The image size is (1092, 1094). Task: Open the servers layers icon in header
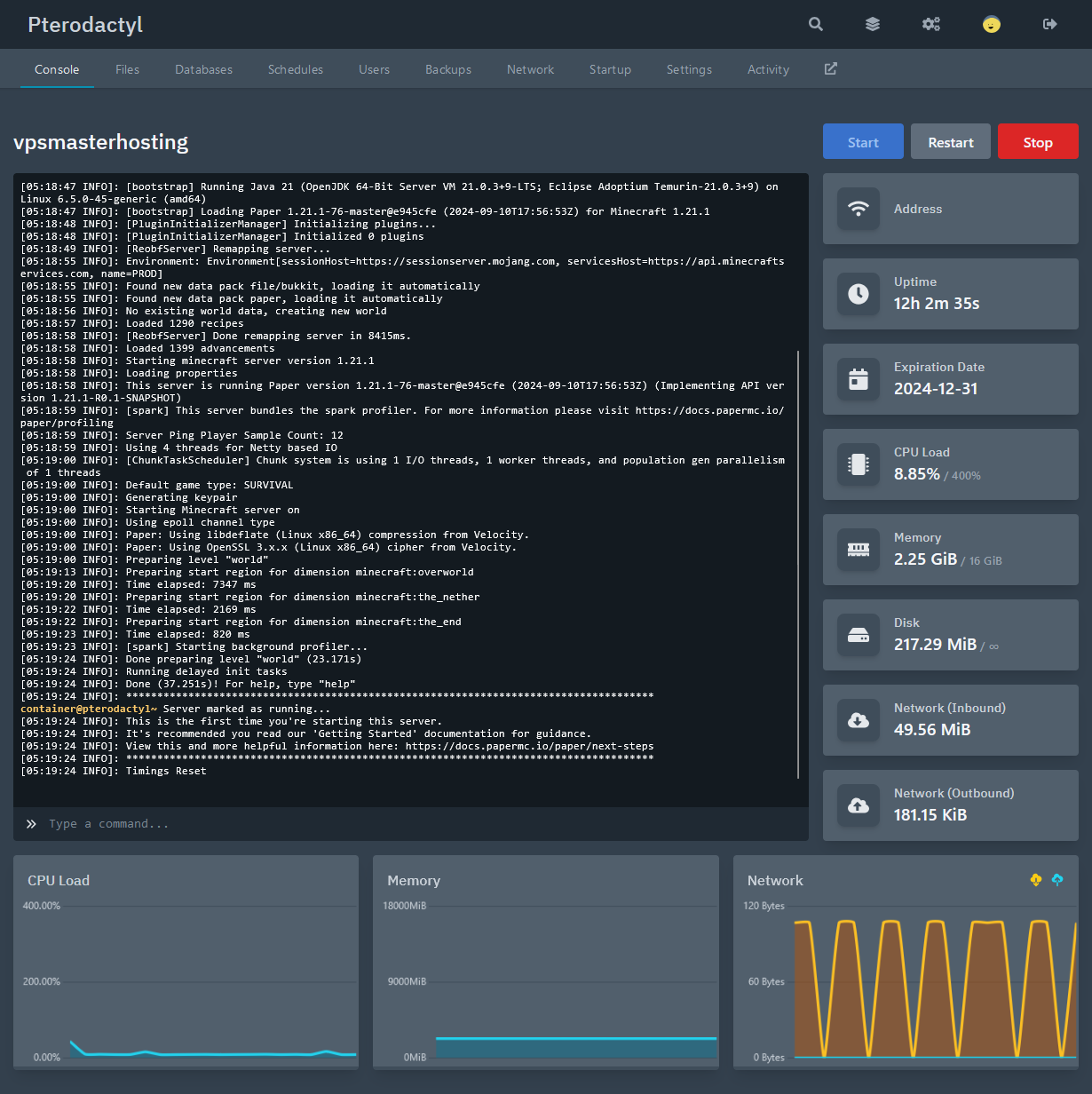[873, 24]
